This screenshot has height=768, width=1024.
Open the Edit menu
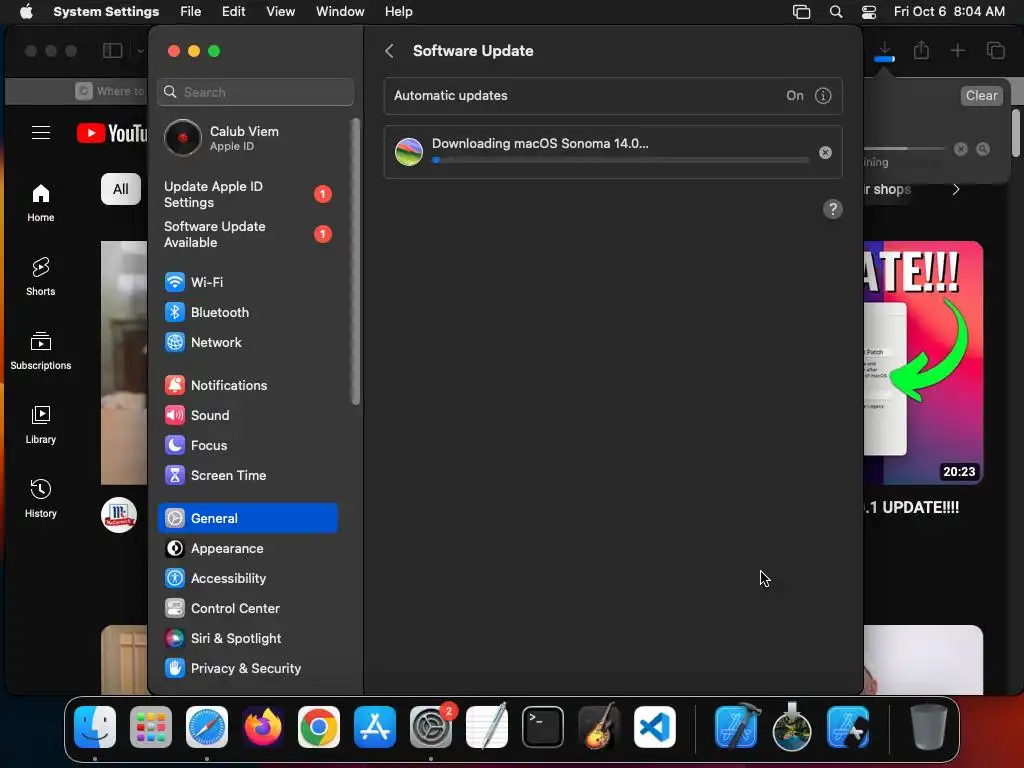[233, 12]
